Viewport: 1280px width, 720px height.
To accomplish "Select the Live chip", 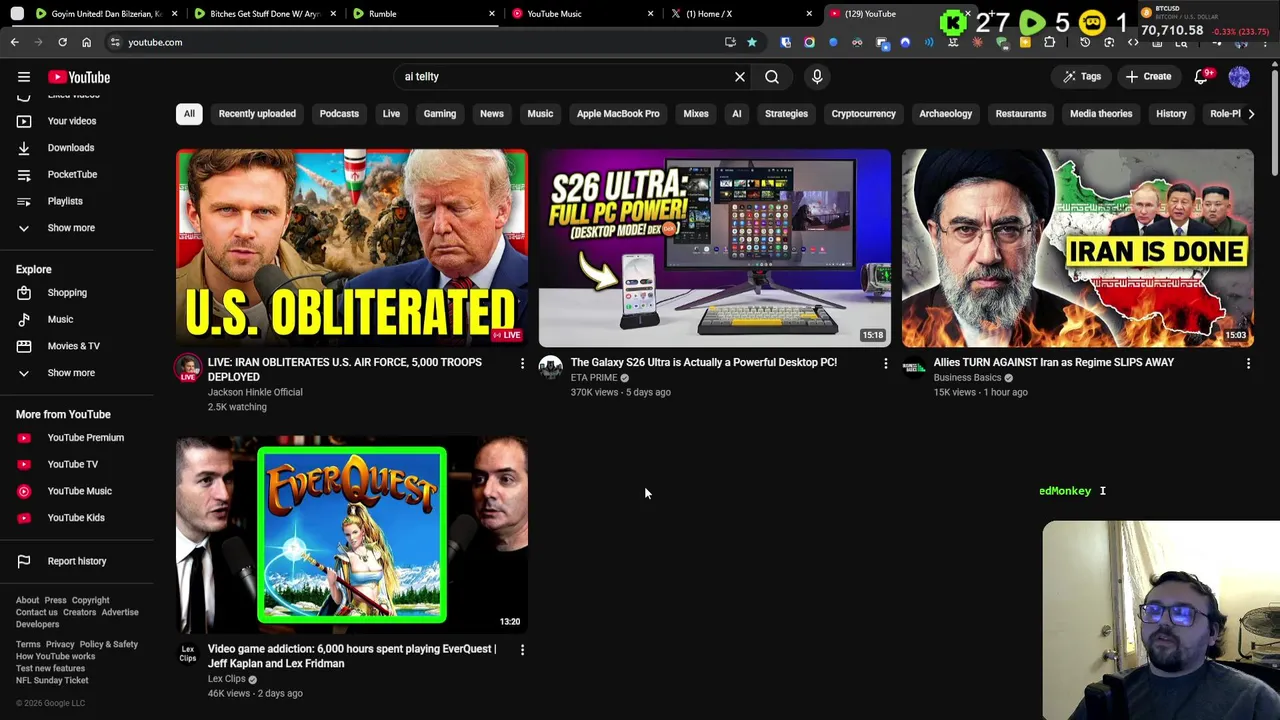I will click(x=391, y=114).
